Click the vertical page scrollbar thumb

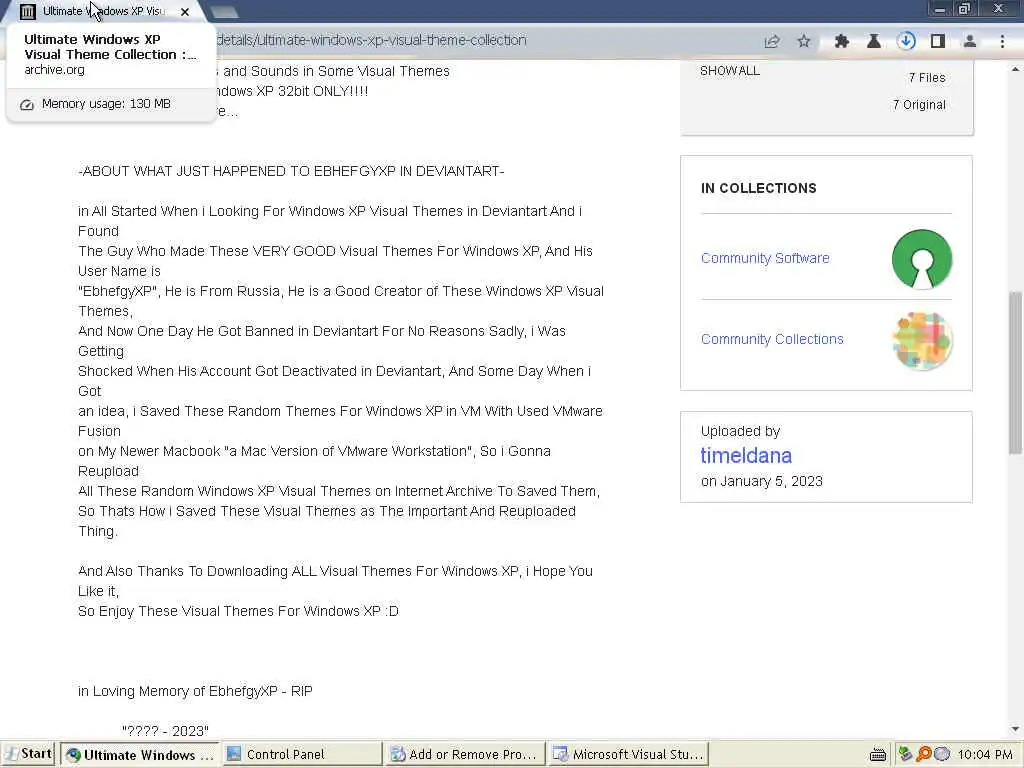click(1016, 372)
